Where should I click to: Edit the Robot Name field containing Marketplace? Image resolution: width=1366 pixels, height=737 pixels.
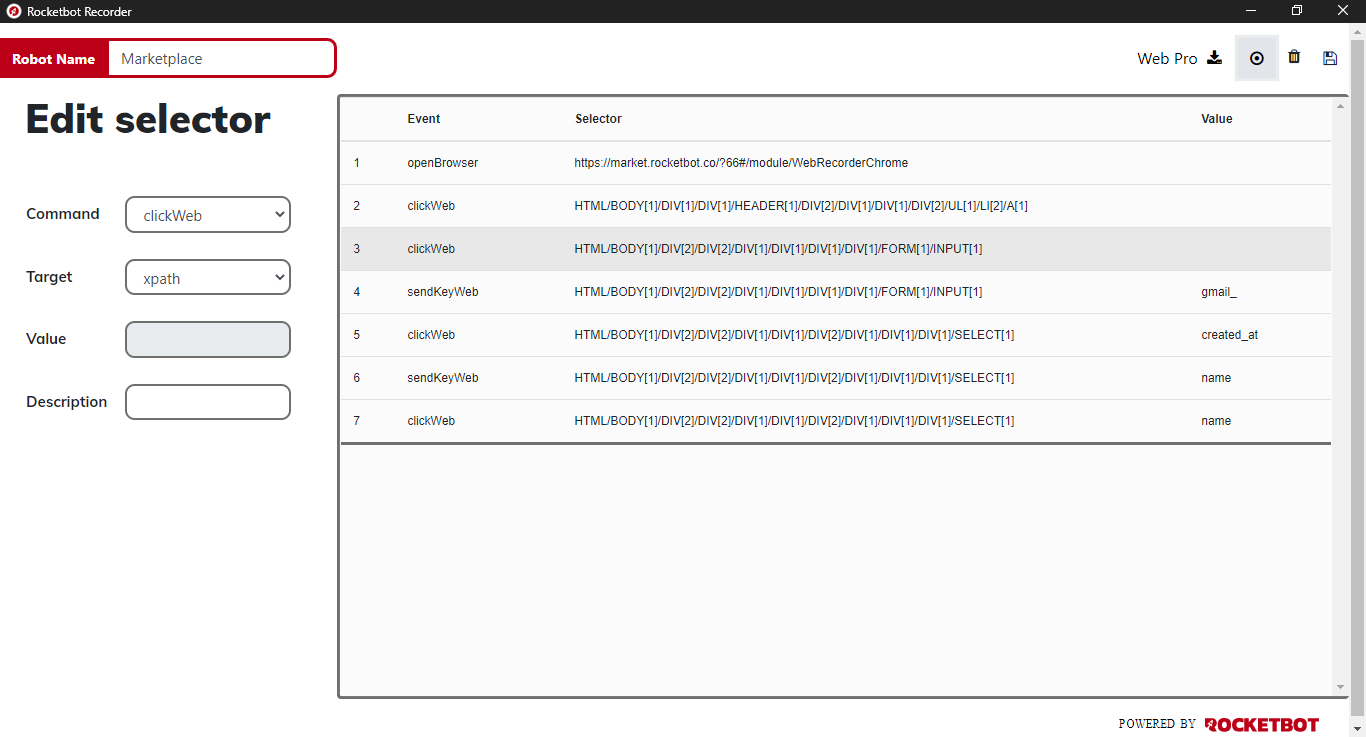tap(222, 58)
